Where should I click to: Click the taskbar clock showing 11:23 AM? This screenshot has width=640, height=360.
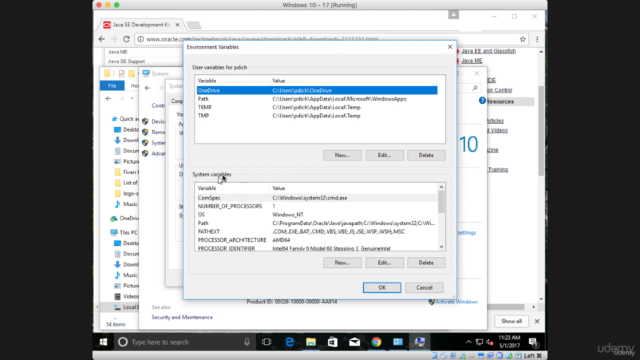pyautogui.click(x=509, y=342)
